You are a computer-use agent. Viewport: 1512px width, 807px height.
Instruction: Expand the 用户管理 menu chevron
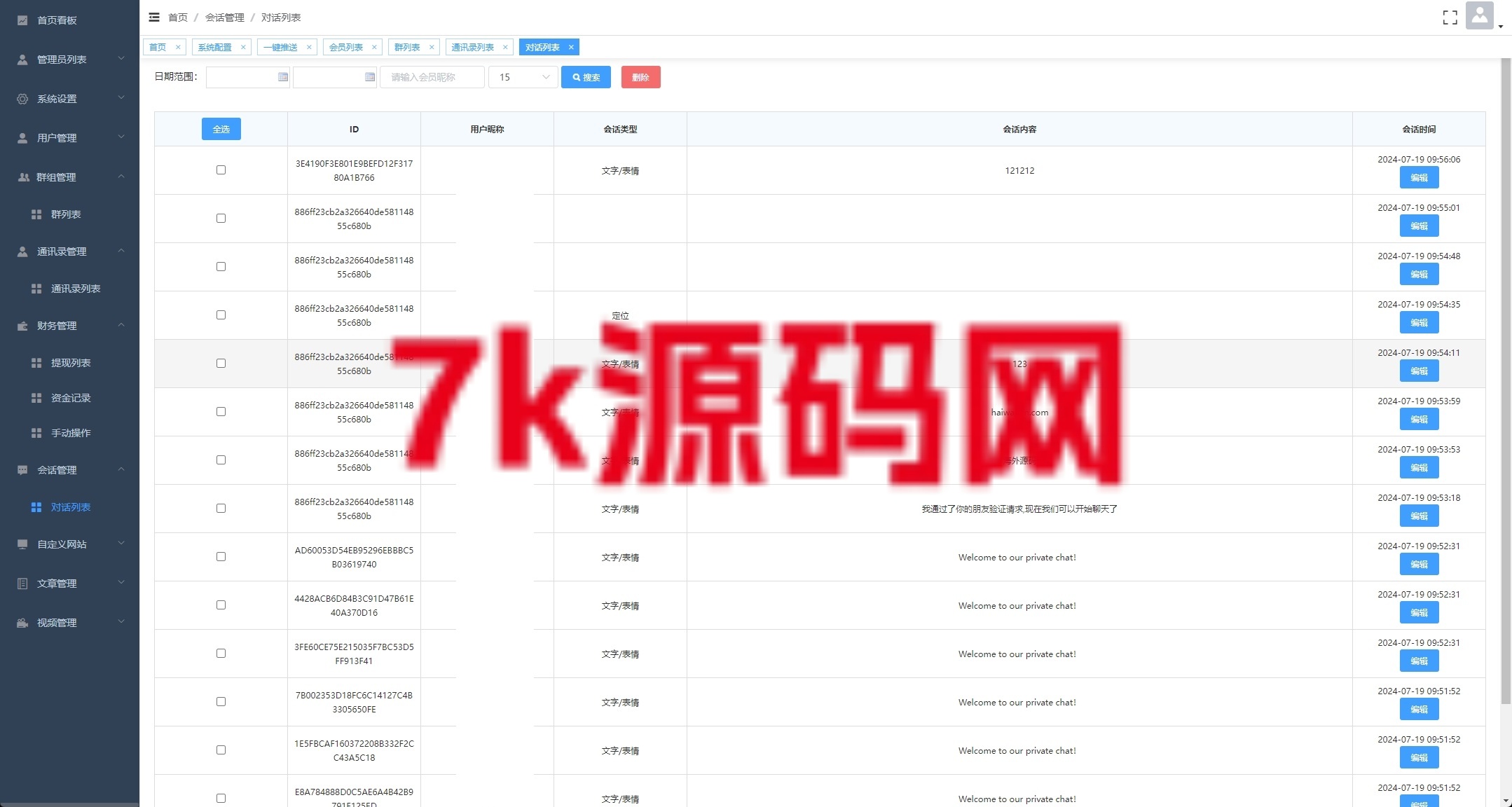pos(121,137)
